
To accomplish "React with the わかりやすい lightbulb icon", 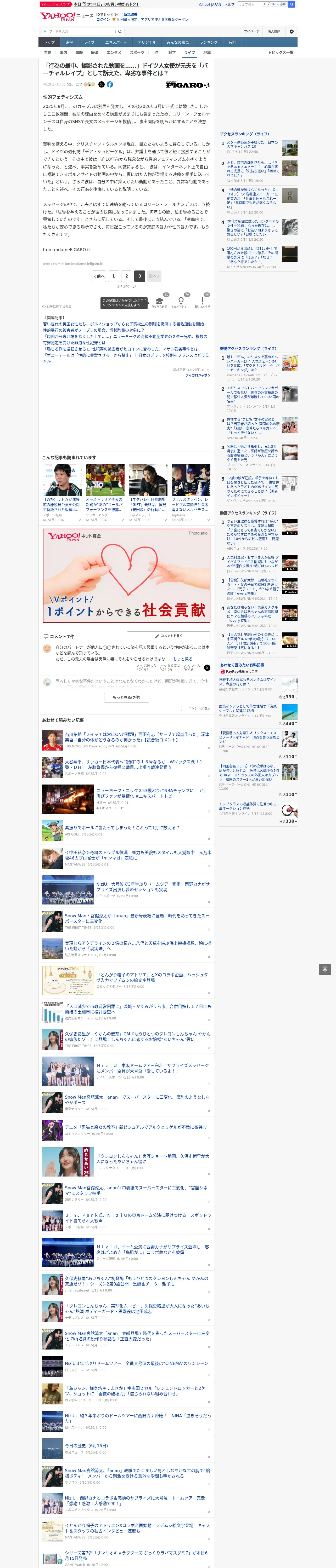I will tap(181, 301).
